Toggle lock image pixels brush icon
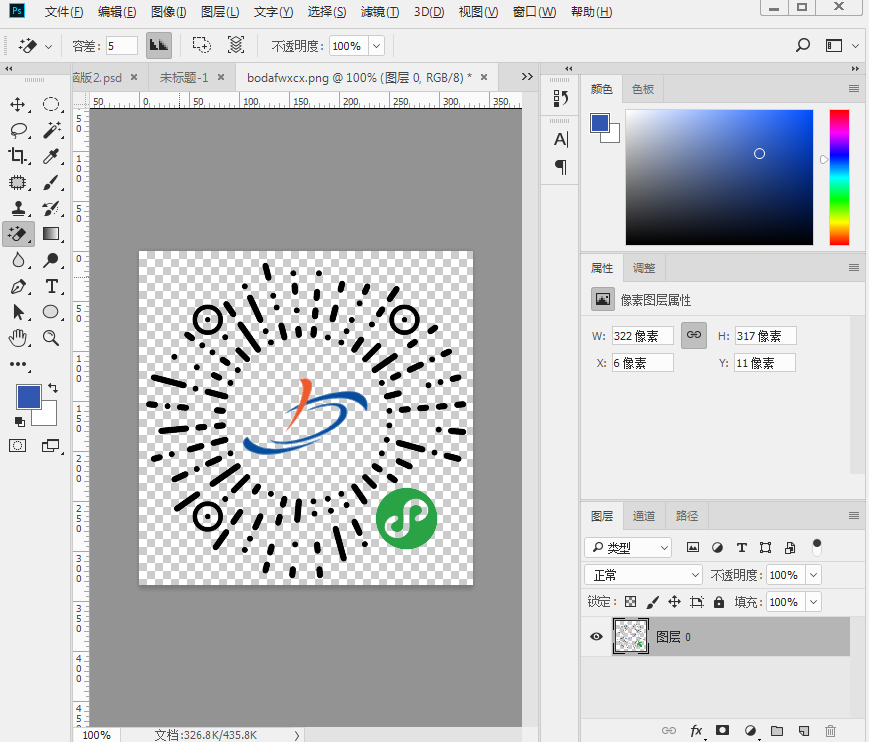The width and height of the screenshot is (869, 742). click(653, 602)
